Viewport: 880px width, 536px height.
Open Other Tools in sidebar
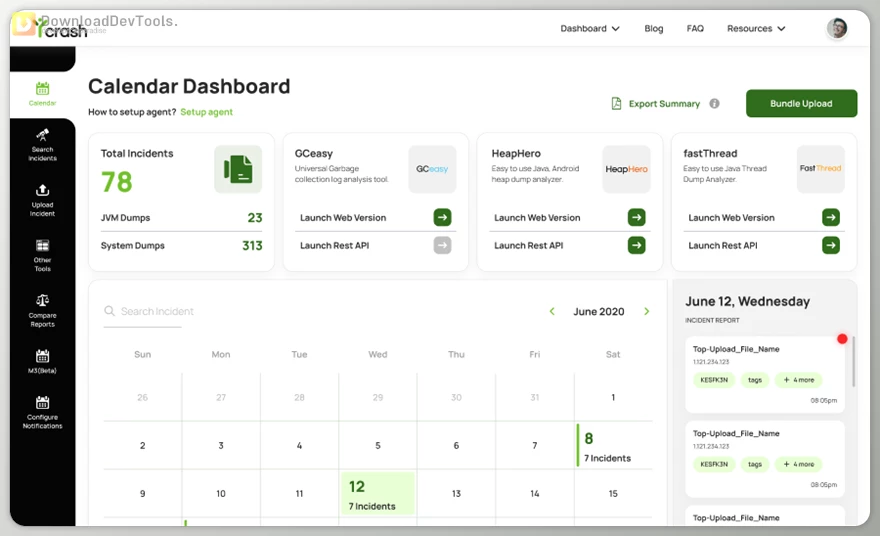pyautogui.click(x=43, y=255)
